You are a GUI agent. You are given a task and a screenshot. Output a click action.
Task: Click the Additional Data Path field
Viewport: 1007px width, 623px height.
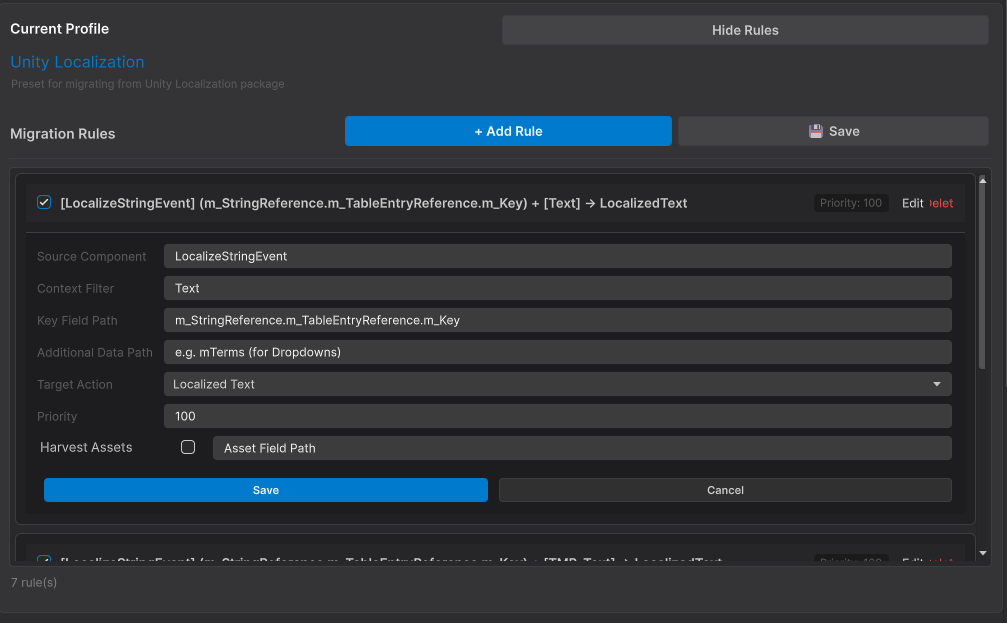point(558,352)
